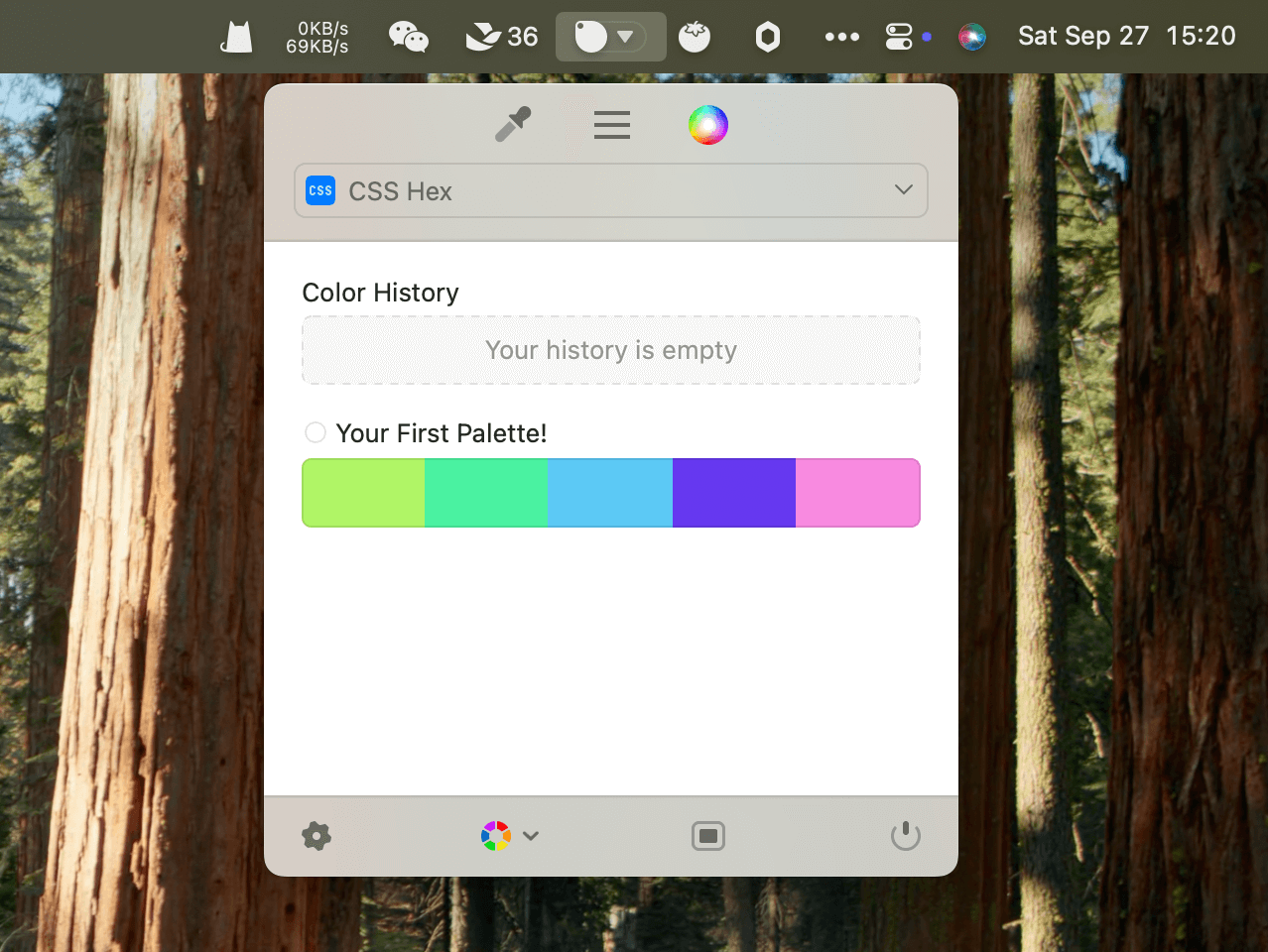The height and width of the screenshot is (952, 1268).
Task: Open the list view hamburger icon
Action: pos(611,125)
